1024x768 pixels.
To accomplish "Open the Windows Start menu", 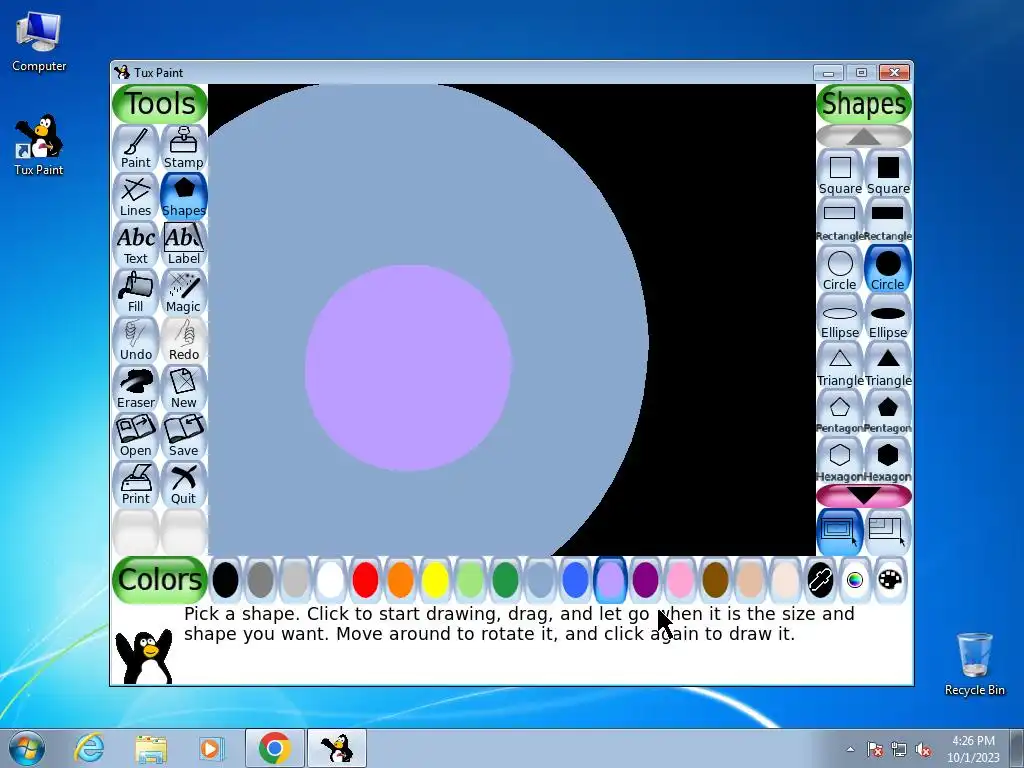I will [26, 748].
